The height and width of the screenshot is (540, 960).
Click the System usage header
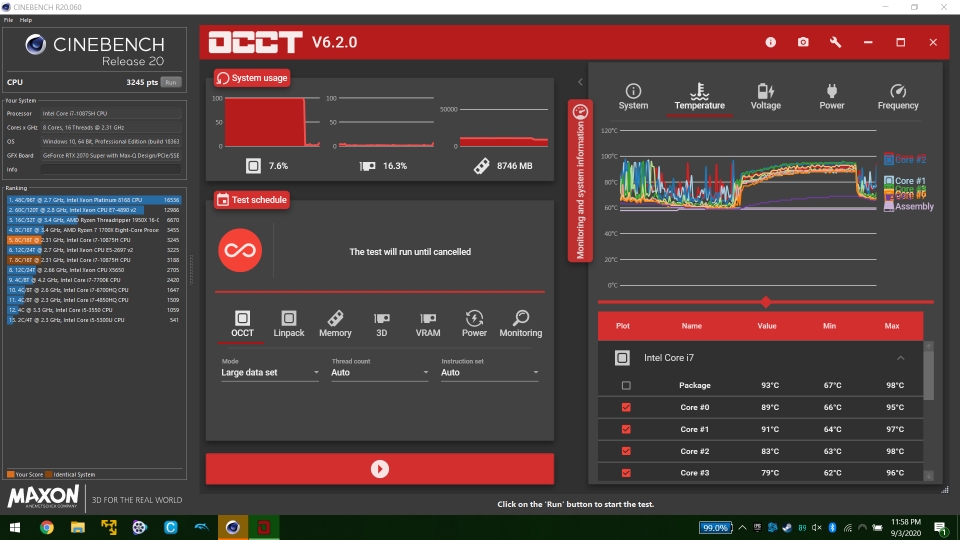click(x=252, y=78)
